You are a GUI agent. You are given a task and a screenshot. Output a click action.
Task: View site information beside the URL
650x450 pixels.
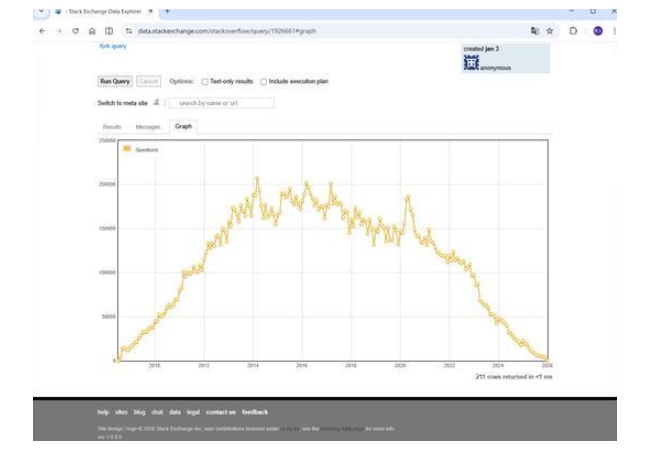(129, 31)
